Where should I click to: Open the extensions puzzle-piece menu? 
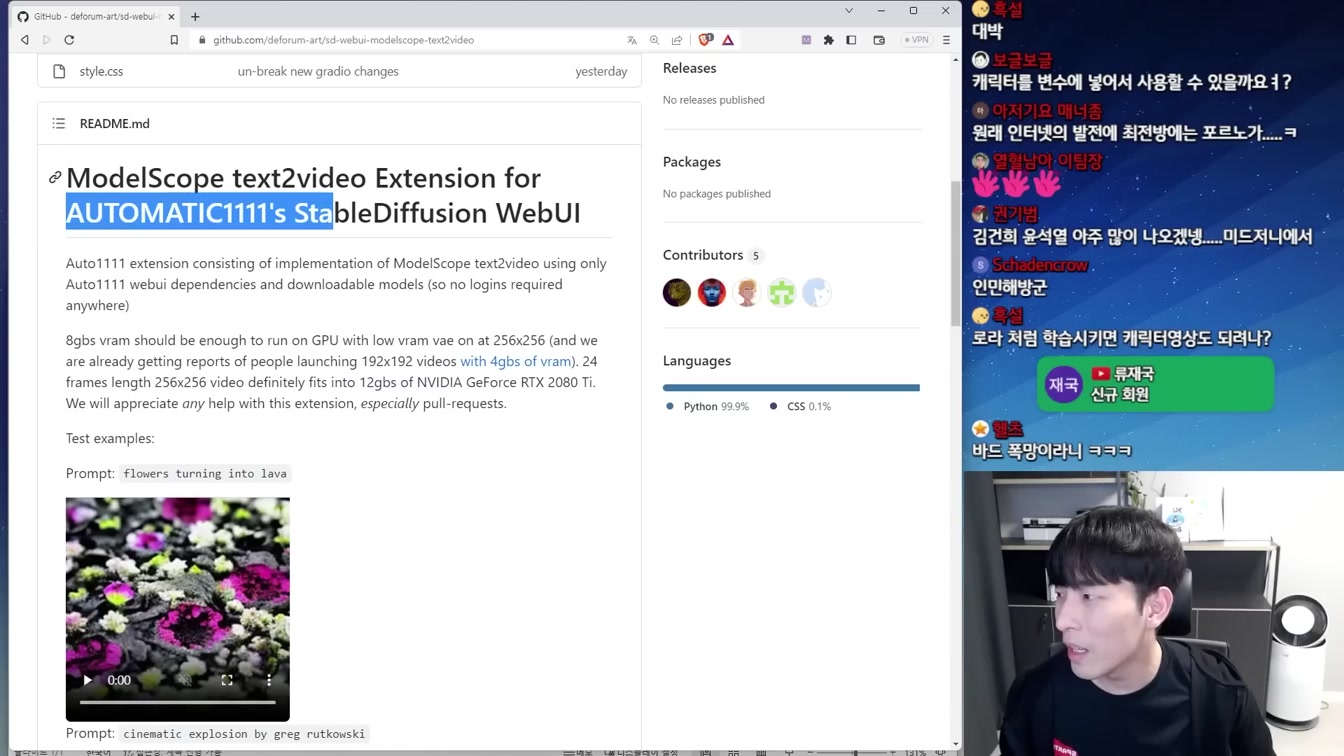coord(828,40)
